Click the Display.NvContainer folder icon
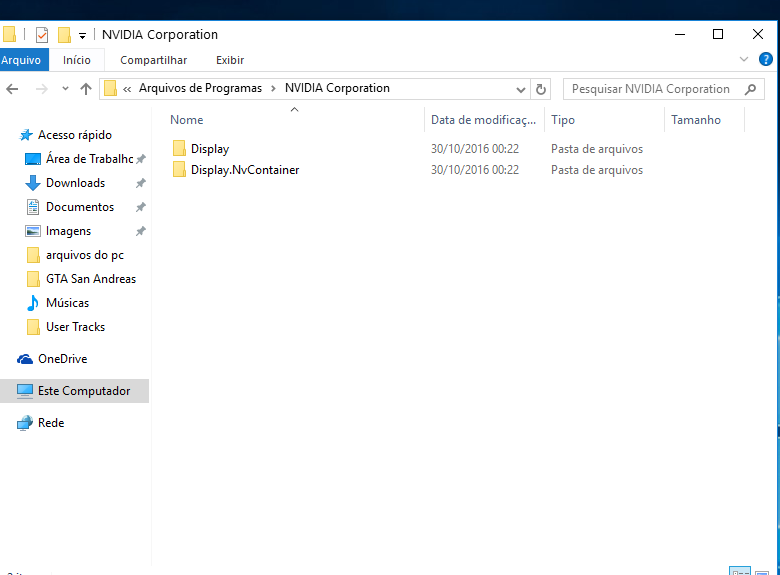 tap(179, 169)
